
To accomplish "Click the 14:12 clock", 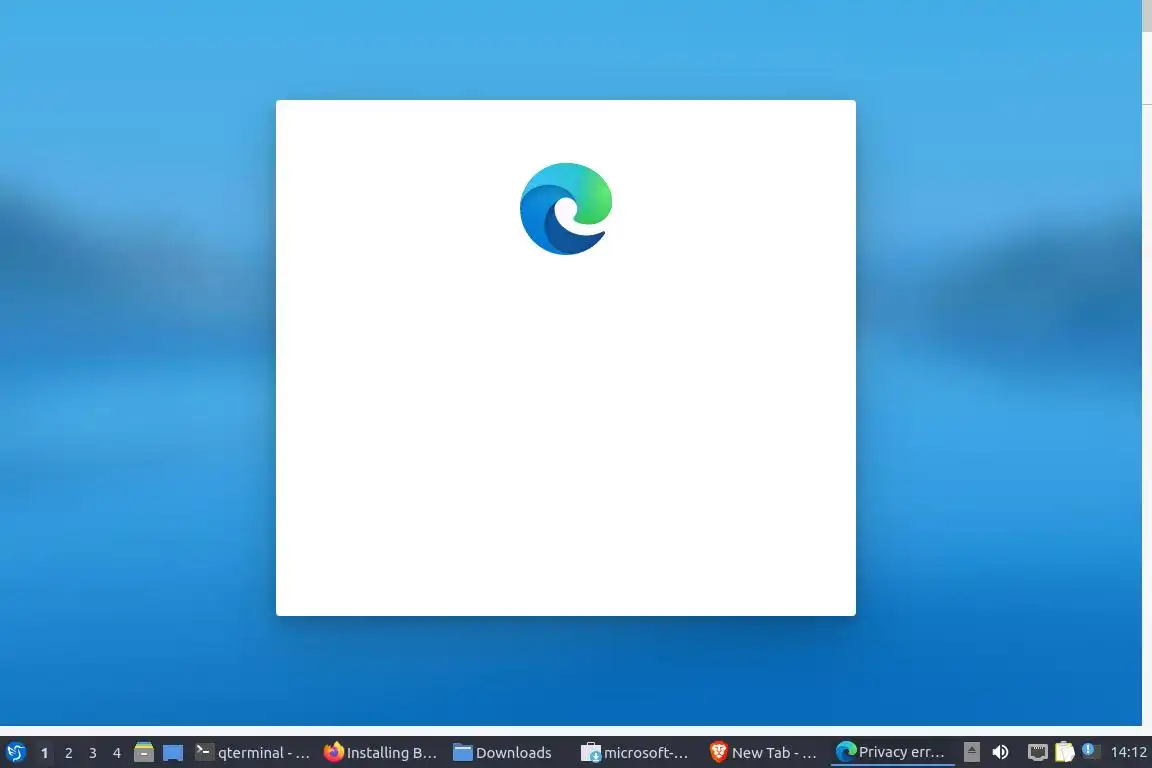I will click(1128, 752).
